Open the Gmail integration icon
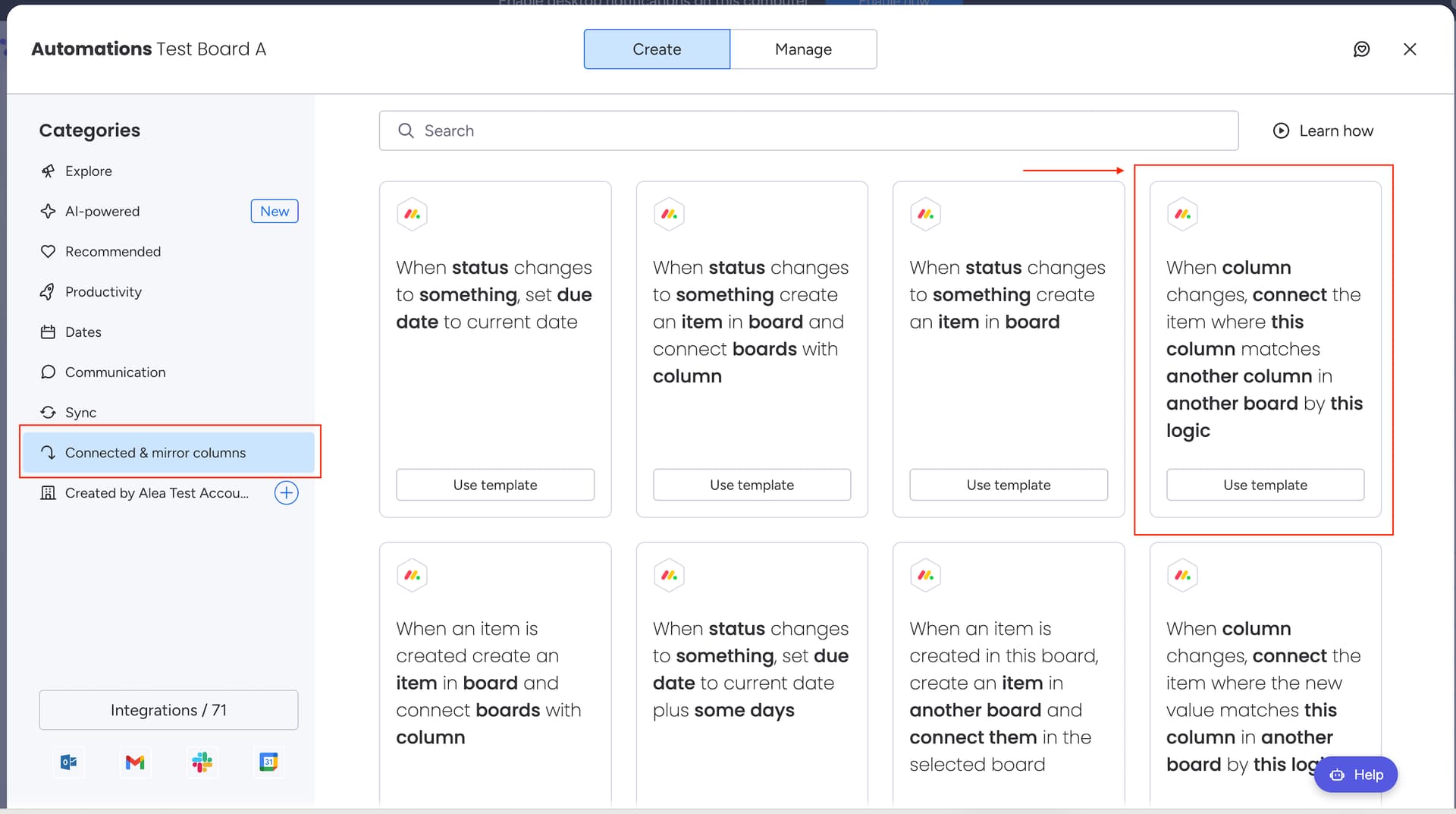 coord(135,762)
